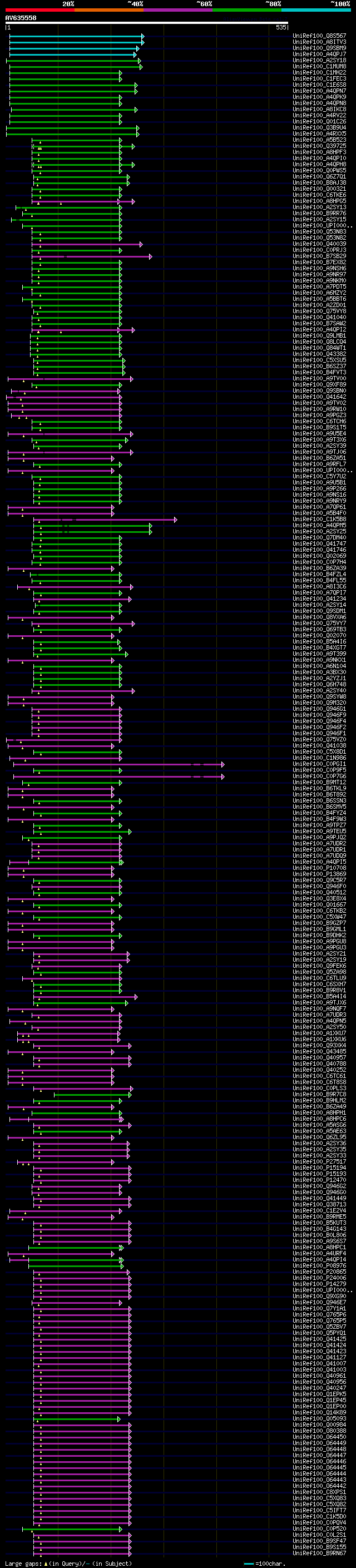This screenshot has width=356, height=1568.
Task: Select the cyan alignment bar for Q8S567
Action: [x=77, y=36]
